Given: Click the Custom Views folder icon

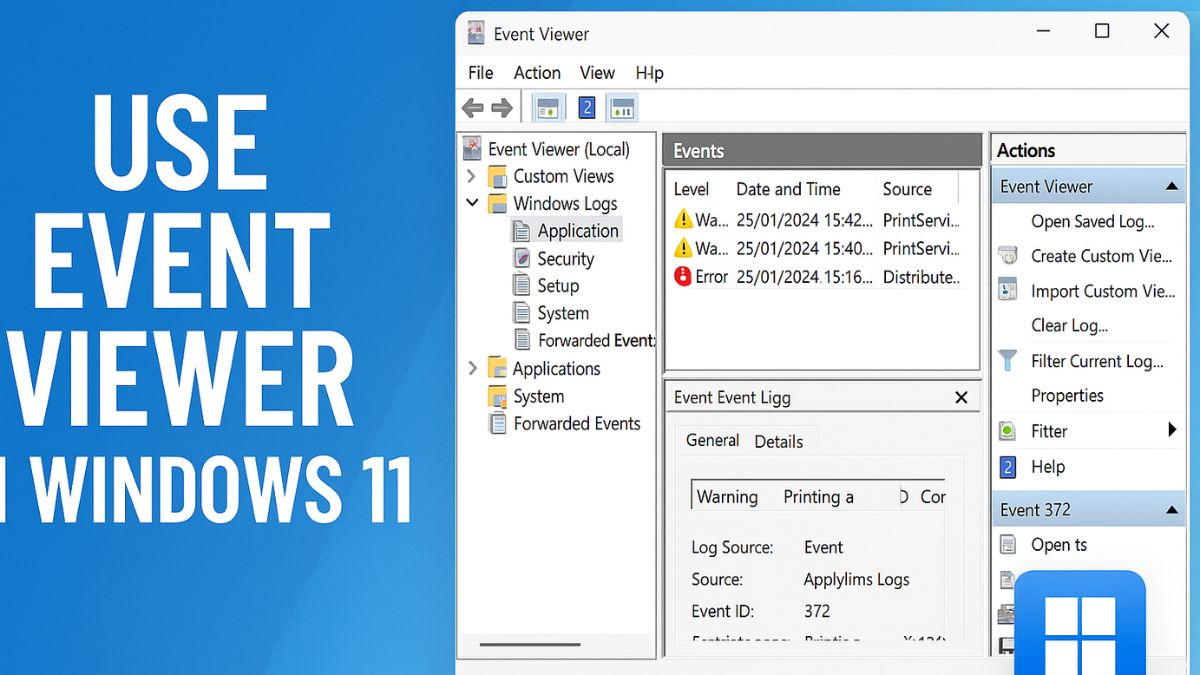Looking at the screenshot, I should point(497,177).
